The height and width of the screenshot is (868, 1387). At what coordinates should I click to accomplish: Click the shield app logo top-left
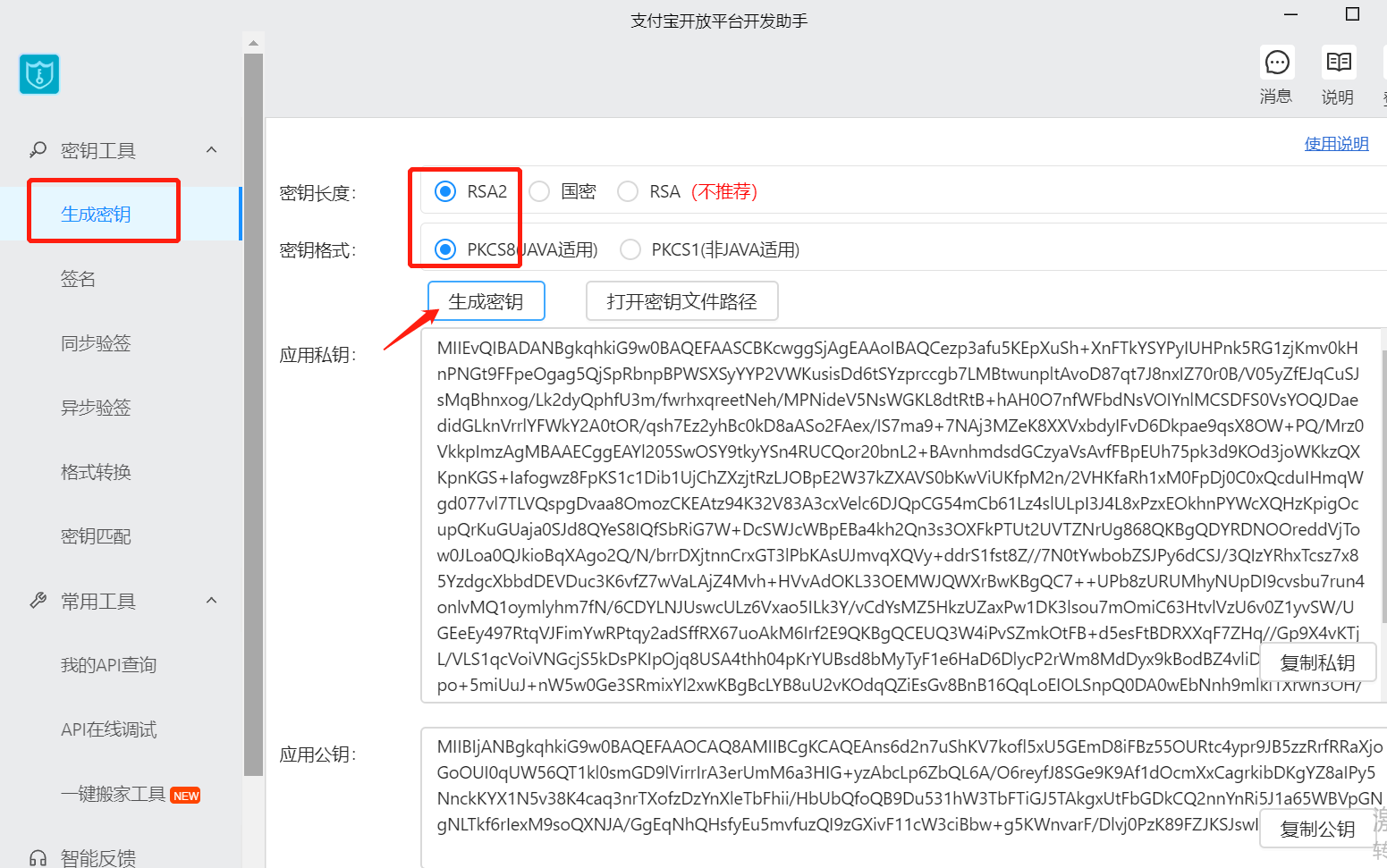(x=38, y=74)
